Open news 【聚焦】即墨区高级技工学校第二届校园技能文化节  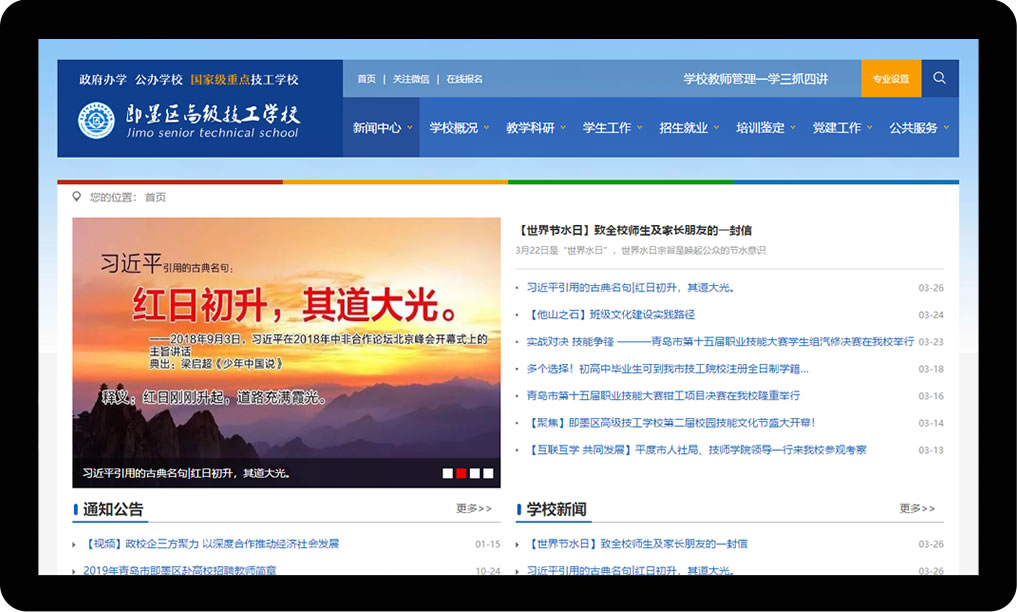click(671, 423)
